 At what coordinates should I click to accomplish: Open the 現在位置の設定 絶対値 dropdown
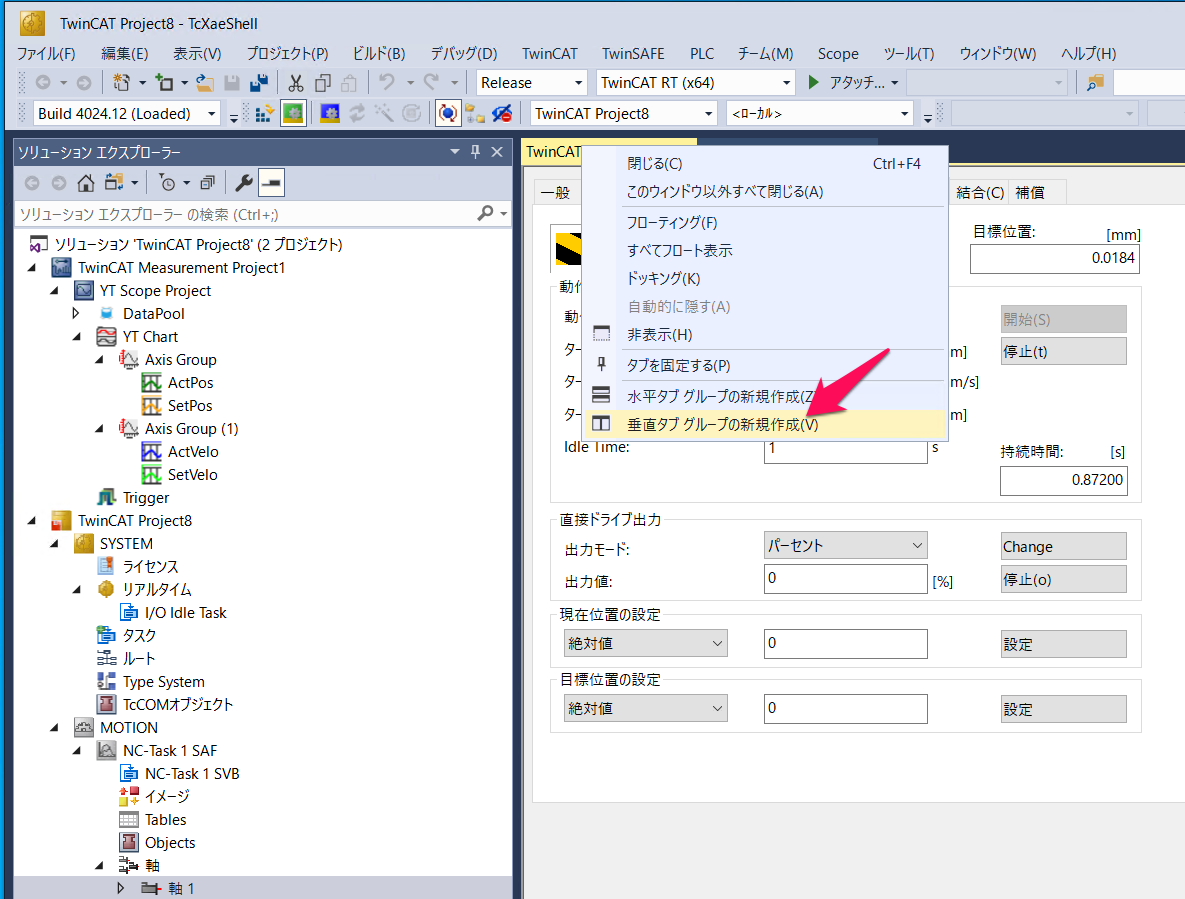(645, 644)
